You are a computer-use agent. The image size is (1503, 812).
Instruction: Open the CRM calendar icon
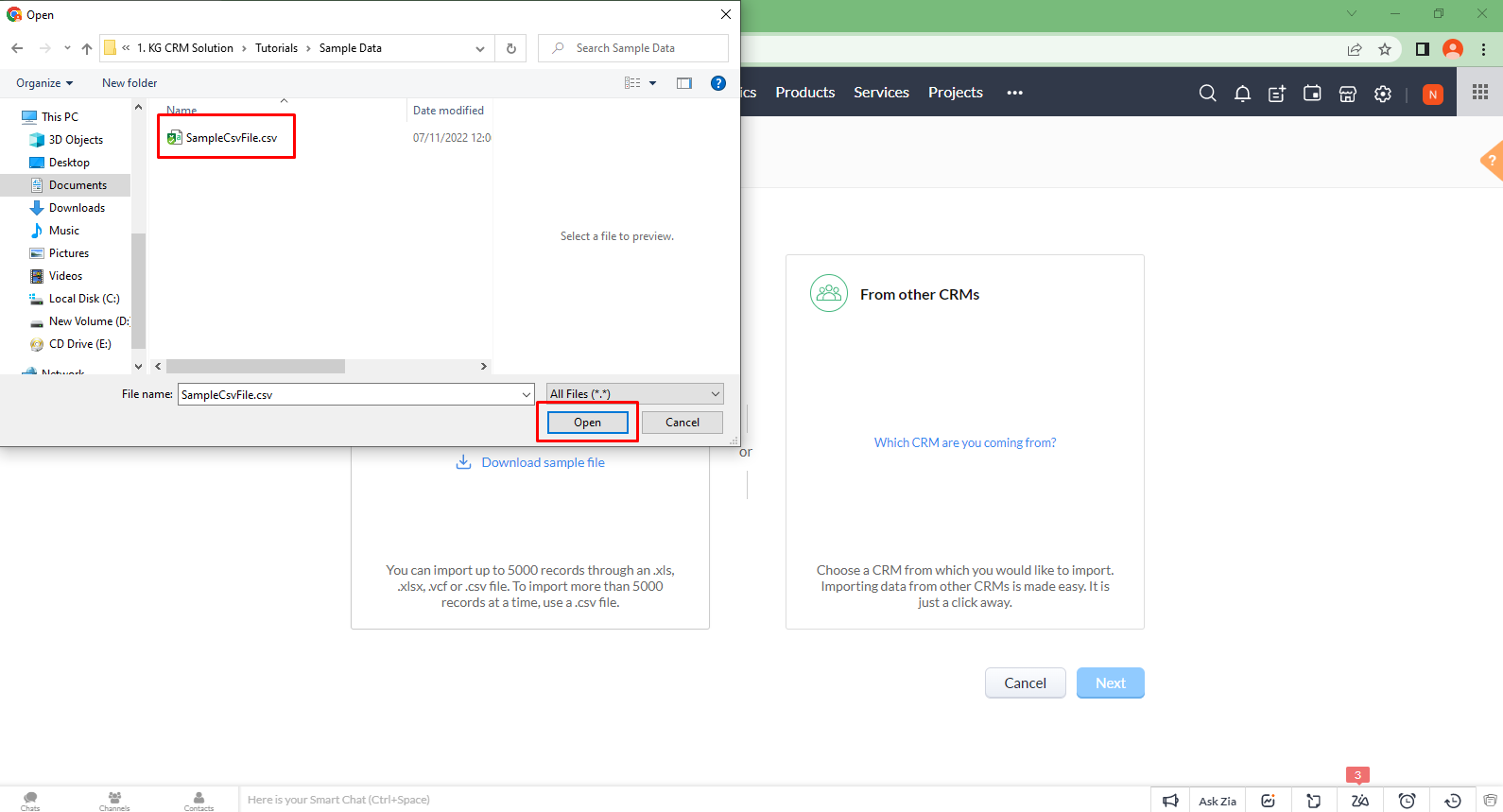click(1312, 93)
